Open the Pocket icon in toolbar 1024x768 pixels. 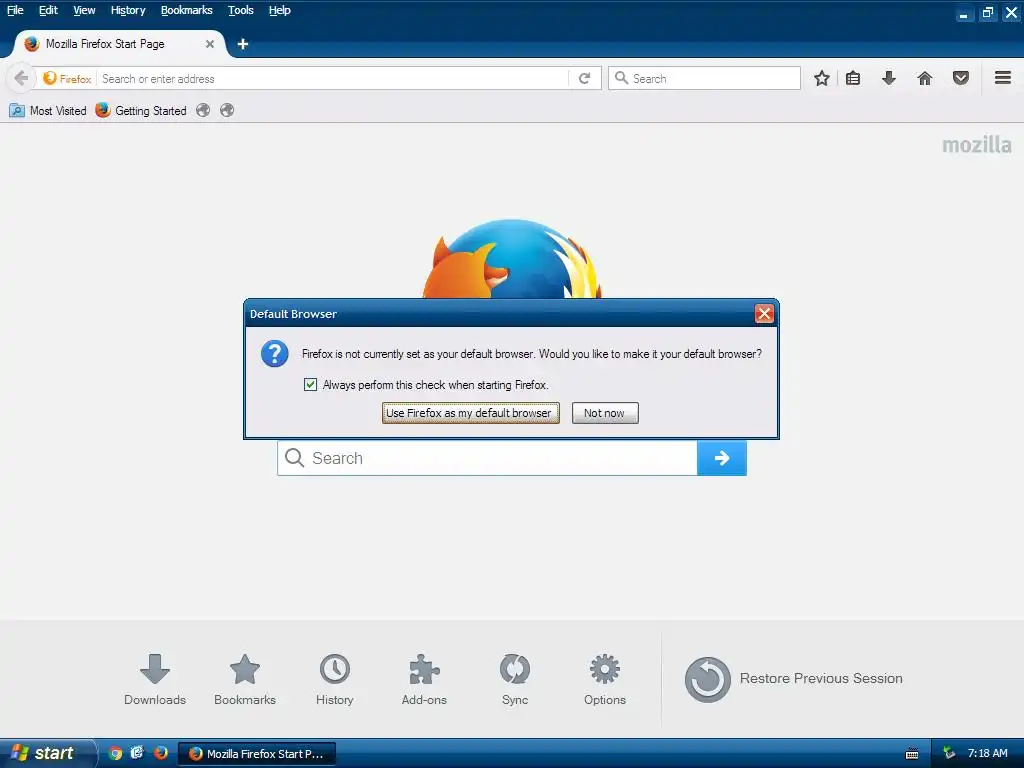click(x=961, y=78)
